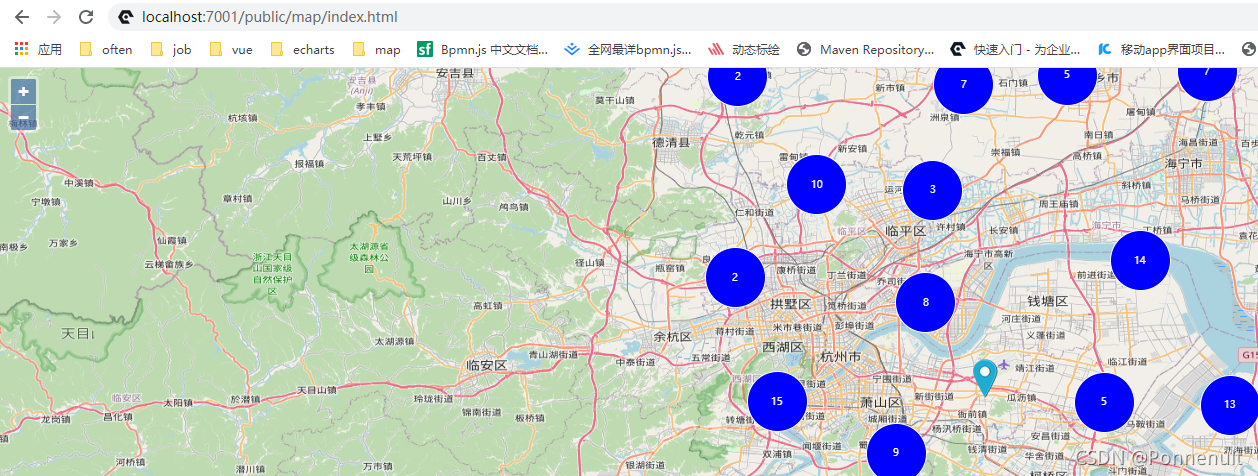Click the 太湖源省级森林公园 label
Image resolution: width=1258 pixels, height=476 pixels.
(x=369, y=257)
